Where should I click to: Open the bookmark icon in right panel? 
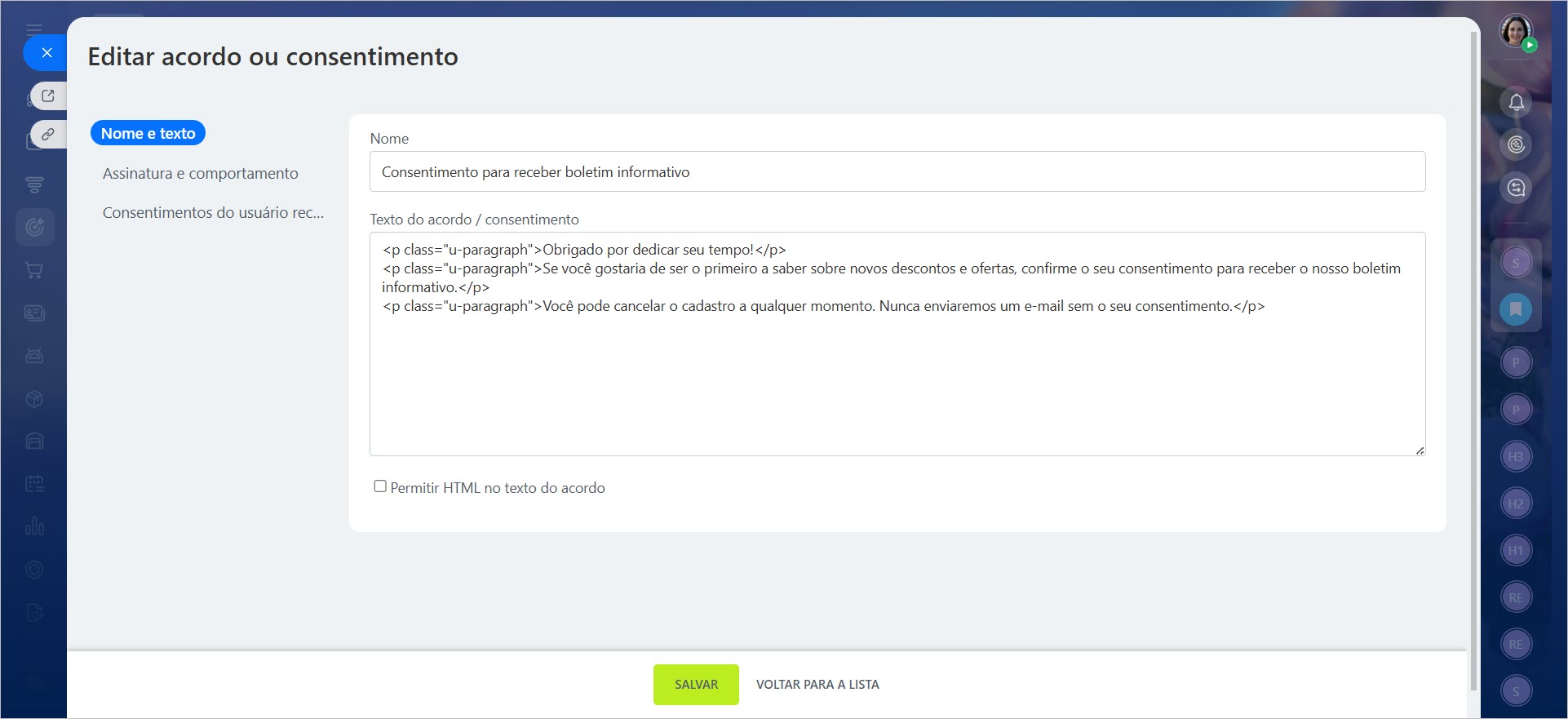click(x=1516, y=309)
